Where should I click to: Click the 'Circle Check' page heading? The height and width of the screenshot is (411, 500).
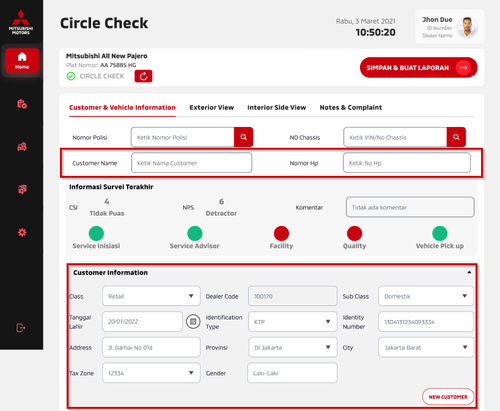pyautogui.click(x=104, y=23)
